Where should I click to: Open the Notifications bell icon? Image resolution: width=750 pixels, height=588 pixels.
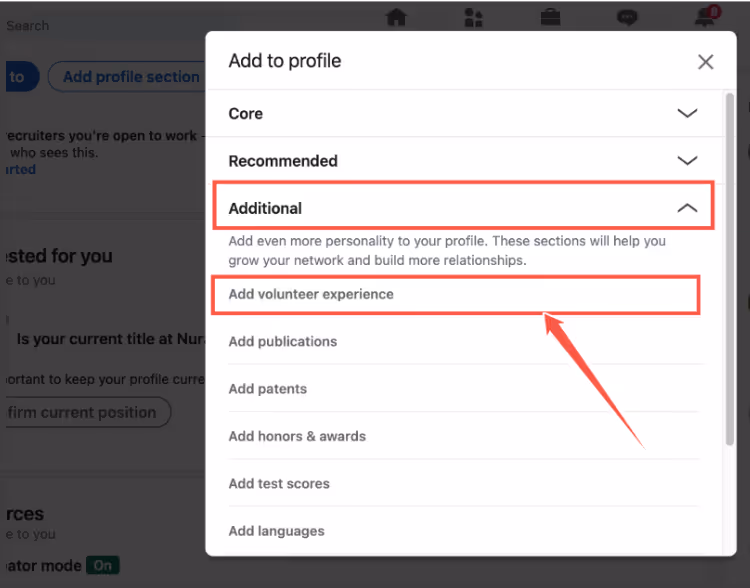point(705,17)
